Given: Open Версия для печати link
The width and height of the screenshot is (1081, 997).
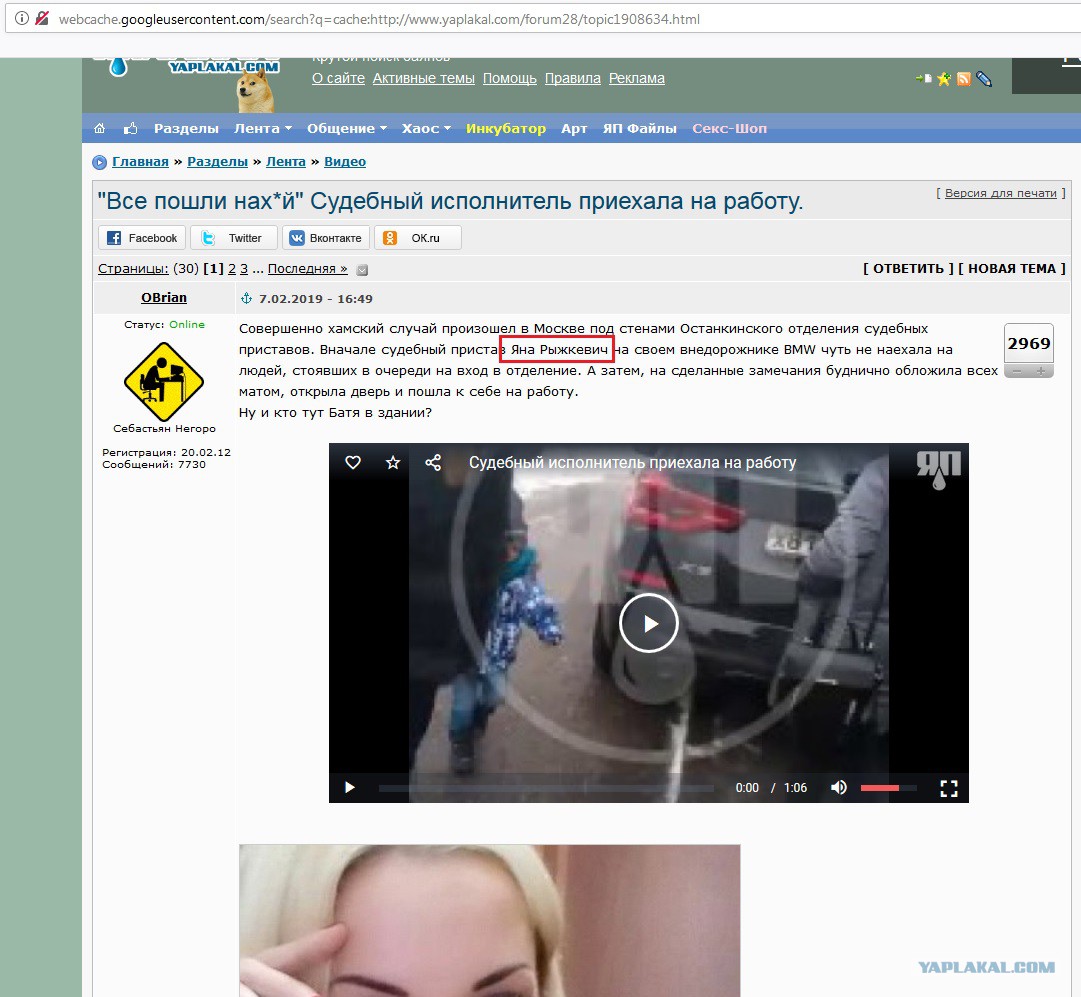Looking at the screenshot, I should 1000,193.
